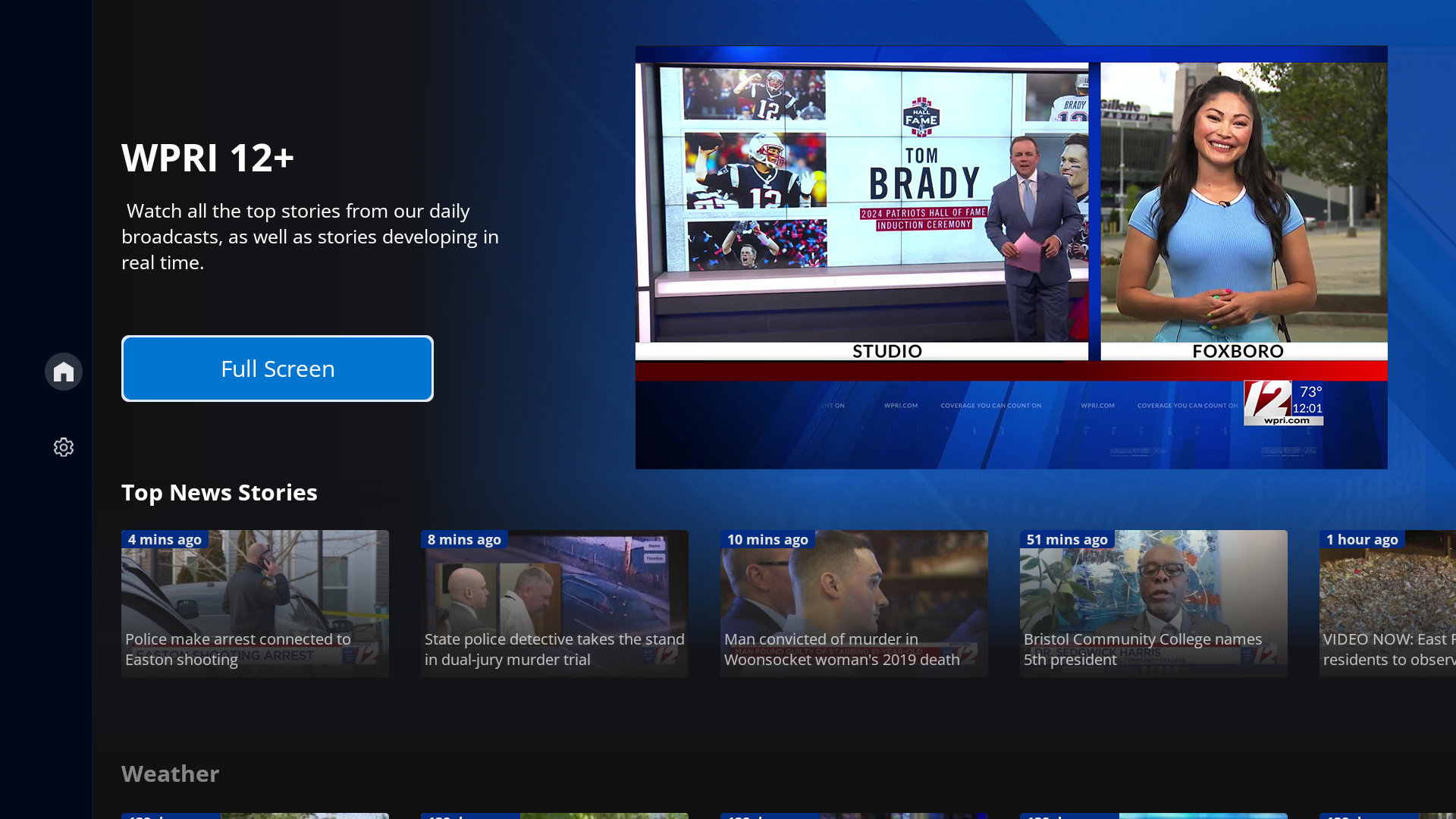1456x819 pixels.
Task: Open the dual-jury murder trial story
Action: [554, 603]
